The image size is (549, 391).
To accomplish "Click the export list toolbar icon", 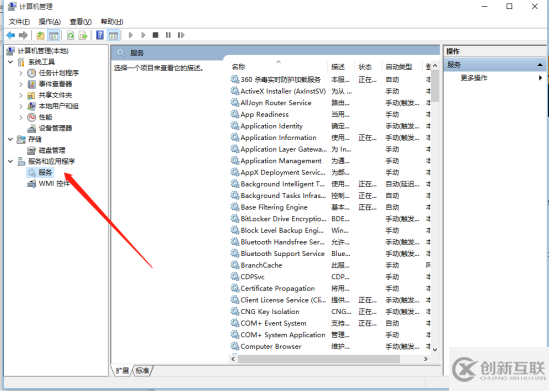I will (x=83, y=35).
